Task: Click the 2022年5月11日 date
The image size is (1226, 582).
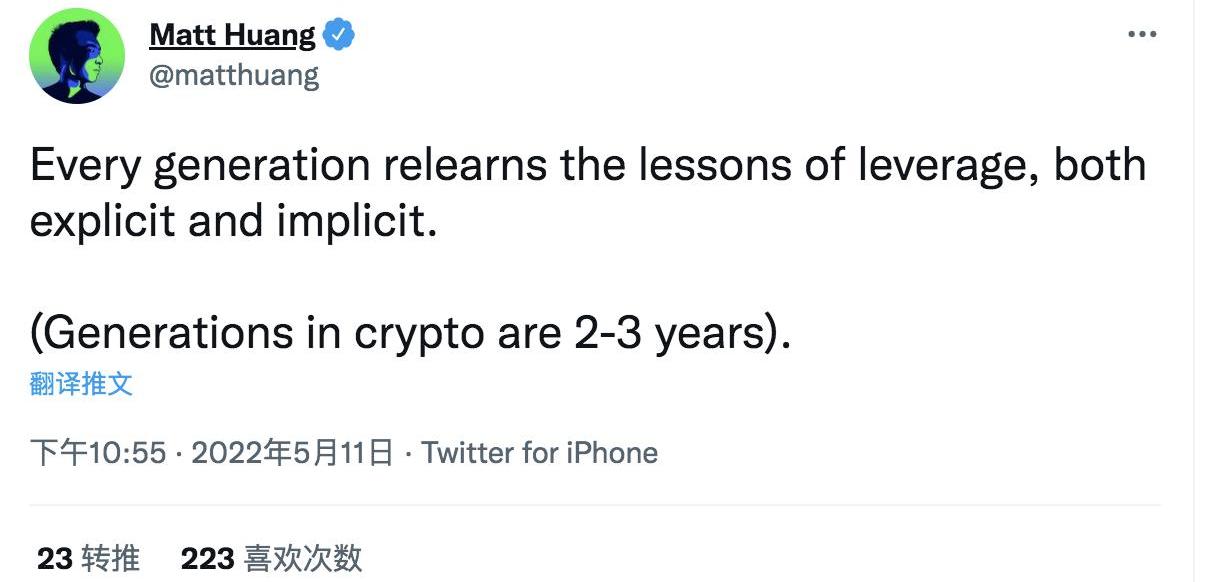Action: pyautogui.click(x=292, y=453)
